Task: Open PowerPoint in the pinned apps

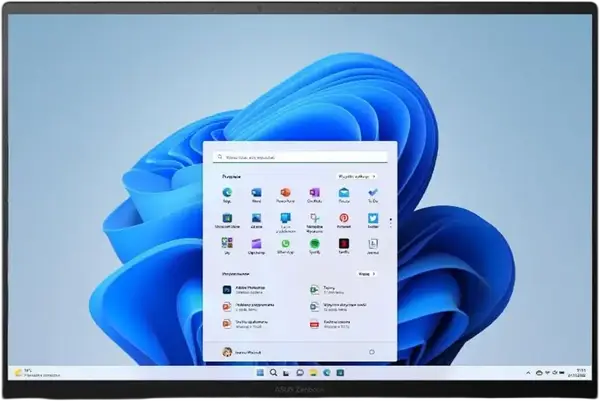Action: 285,193
